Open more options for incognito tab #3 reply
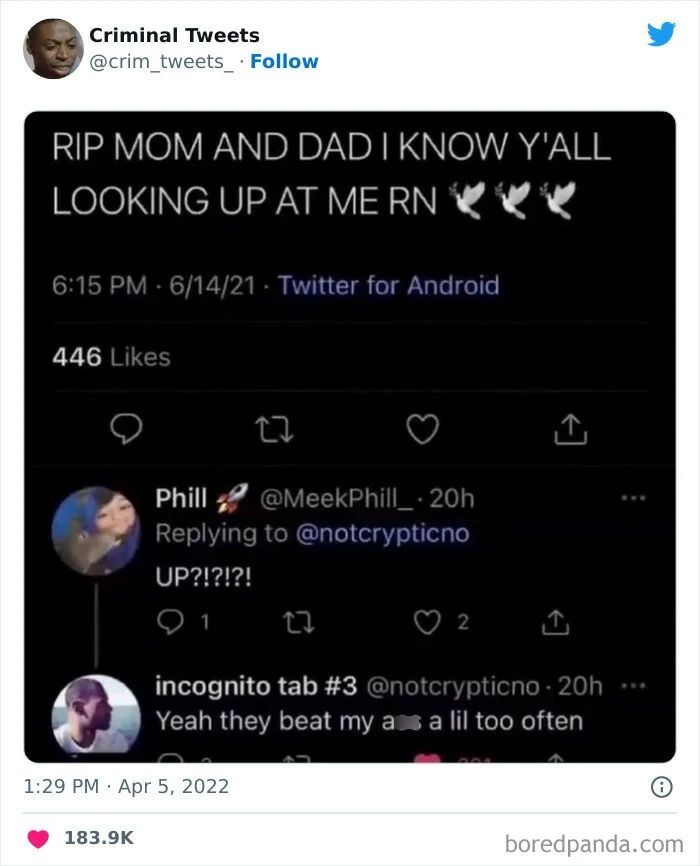This screenshot has width=700, height=866. (633, 686)
